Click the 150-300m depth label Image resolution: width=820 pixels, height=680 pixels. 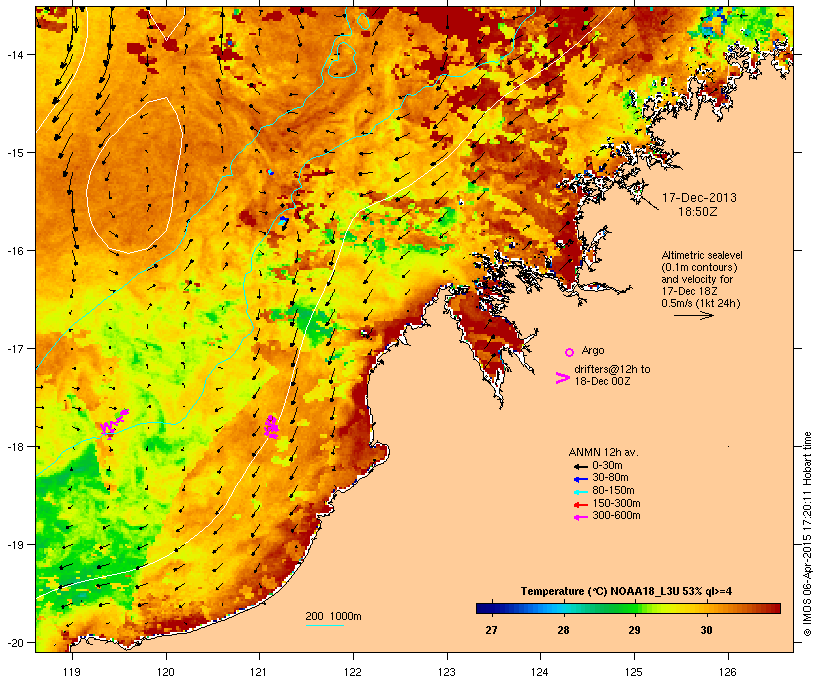click(616, 503)
